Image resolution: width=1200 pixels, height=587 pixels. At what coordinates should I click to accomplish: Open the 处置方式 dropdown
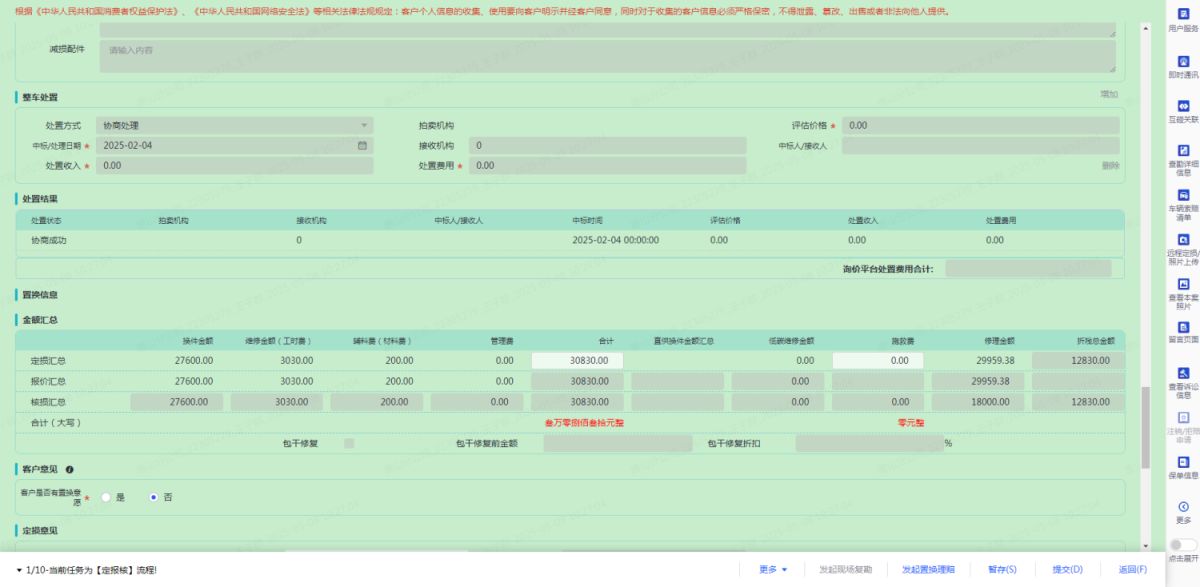click(x=234, y=126)
